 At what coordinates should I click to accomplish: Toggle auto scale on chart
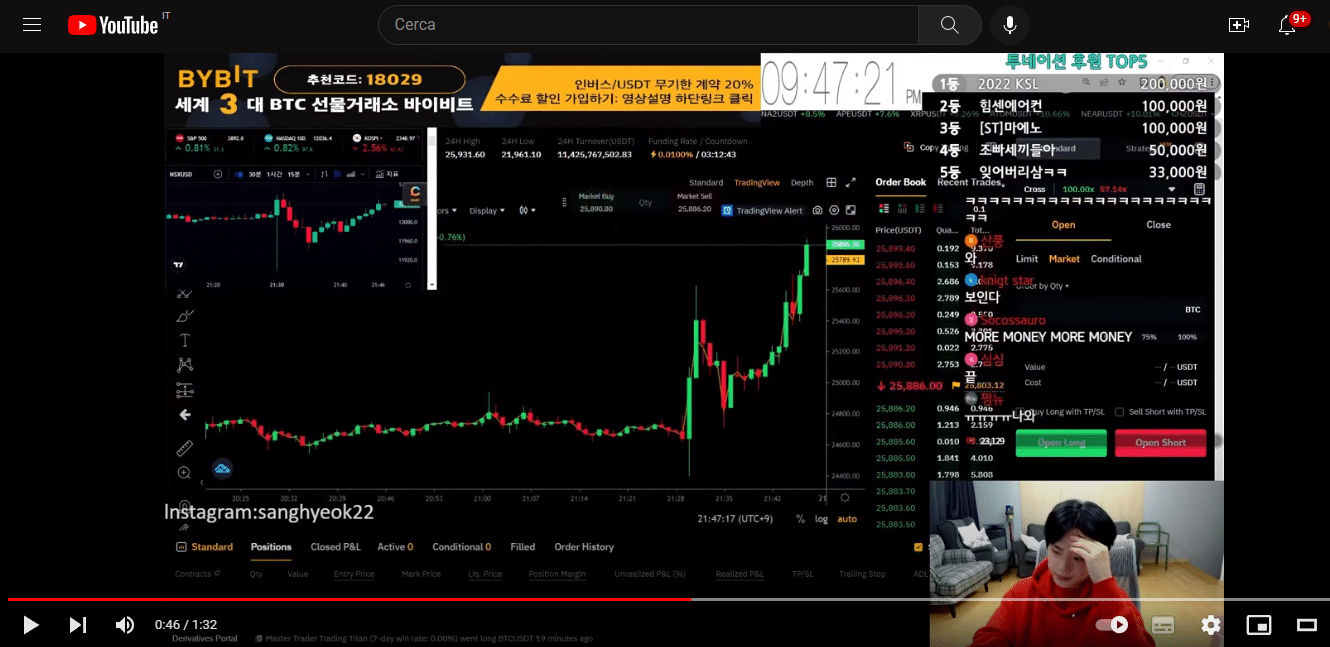(847, 519)
